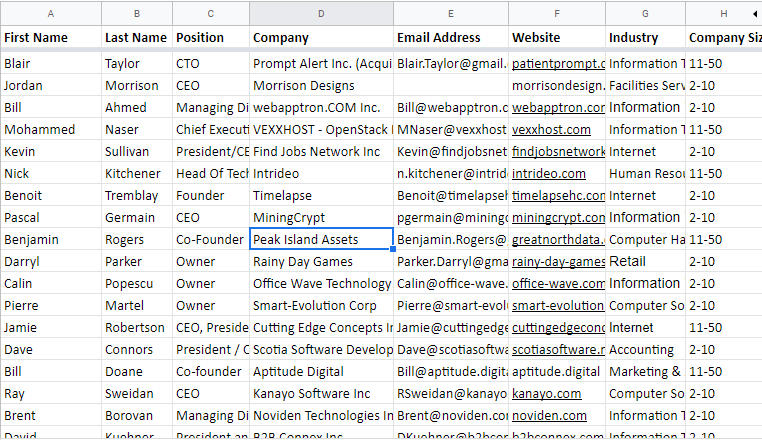The width and height of the screenshot is (762, 440).
Task: Select the 'Mohammed' first name cell
Action: 51,130
